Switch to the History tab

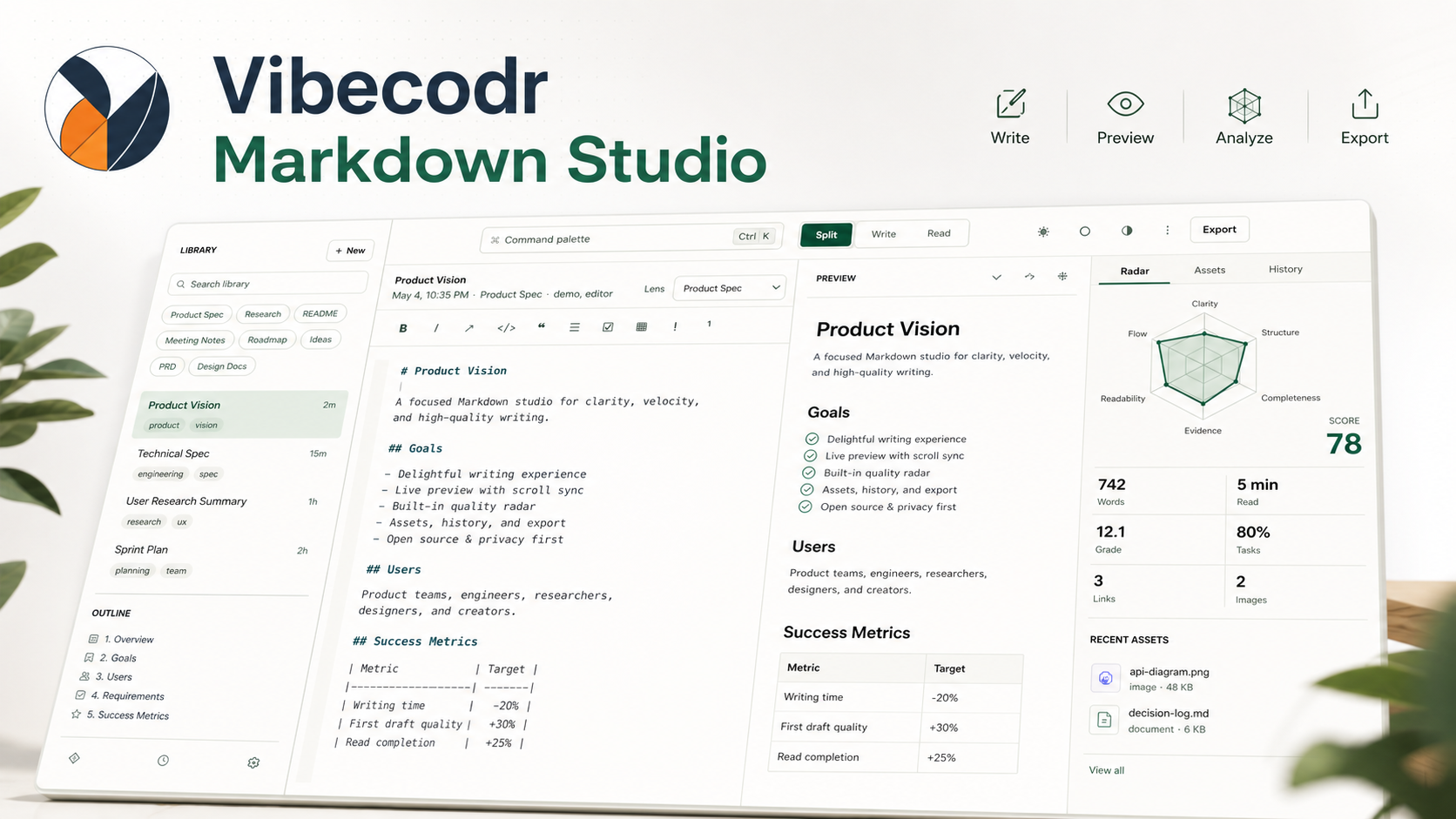tap(1285, 270)
